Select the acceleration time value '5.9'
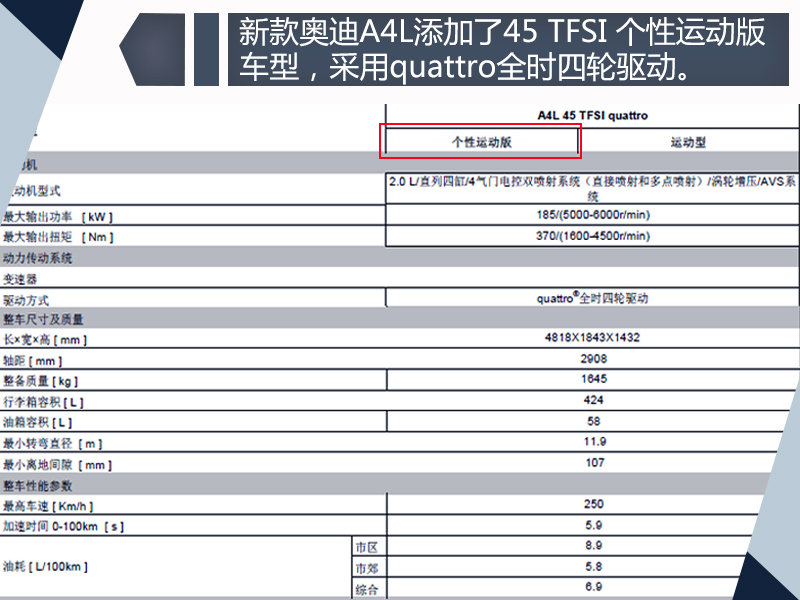This screenshot has width=800, height=600. 594,525
